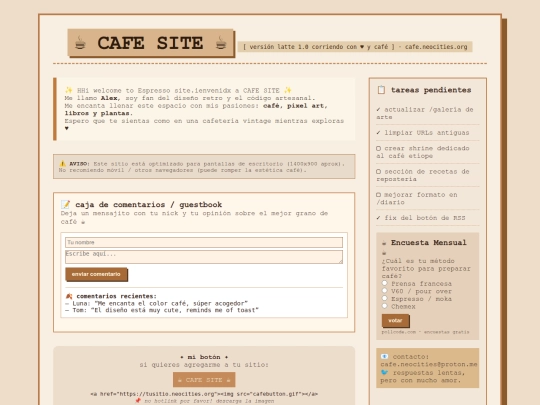This screenshot has height=405, width=540.
Task: Click the cafe.neocities@proton.me contact email
Action: tap(429, 364)
